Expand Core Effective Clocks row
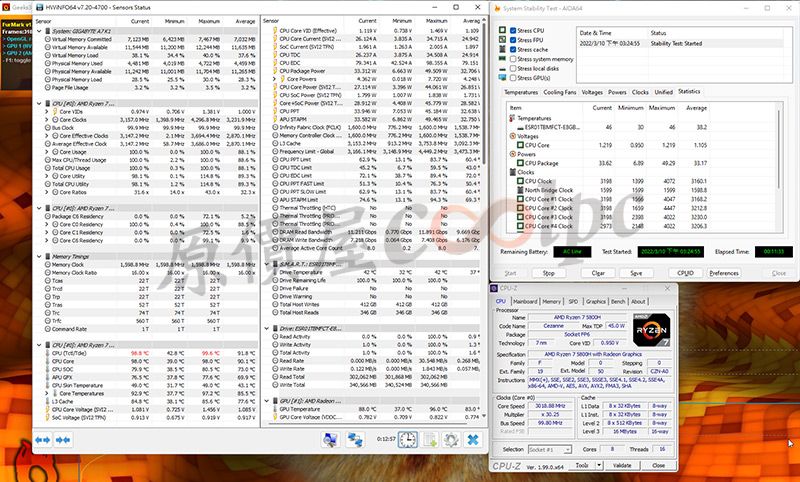 [47, 136]
